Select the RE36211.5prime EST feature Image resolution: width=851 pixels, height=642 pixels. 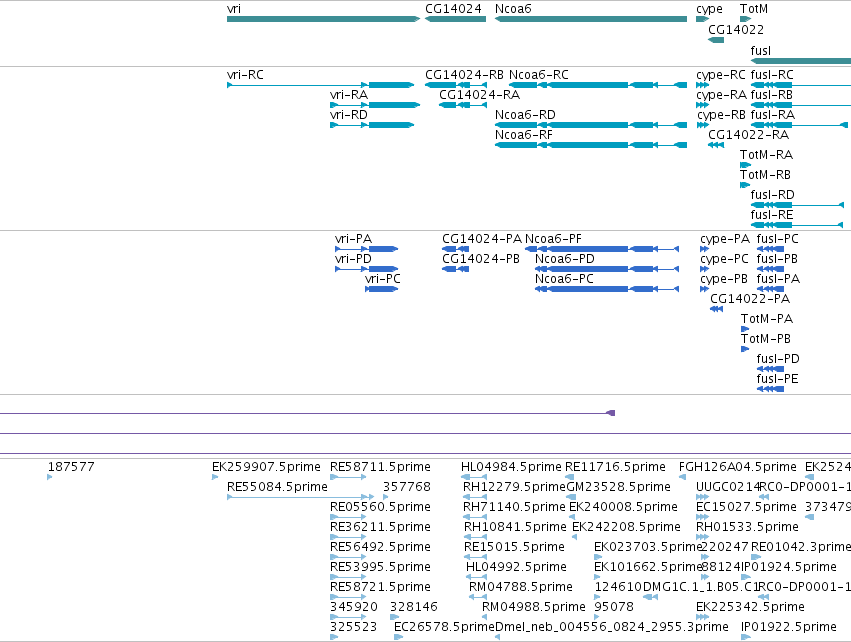point(348,537)
